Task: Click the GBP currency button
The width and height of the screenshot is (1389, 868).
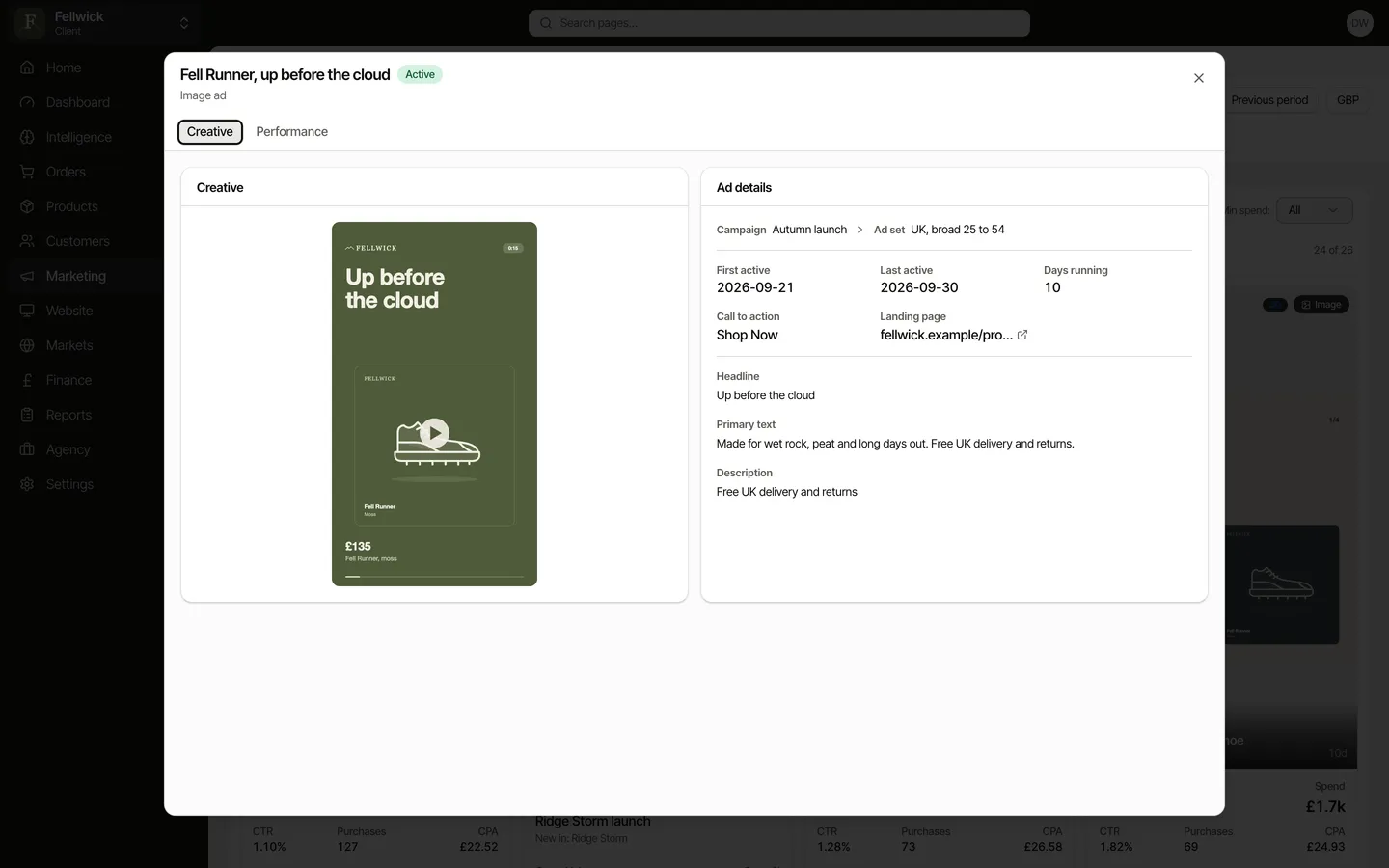Action: click(x=1348, y=100)
